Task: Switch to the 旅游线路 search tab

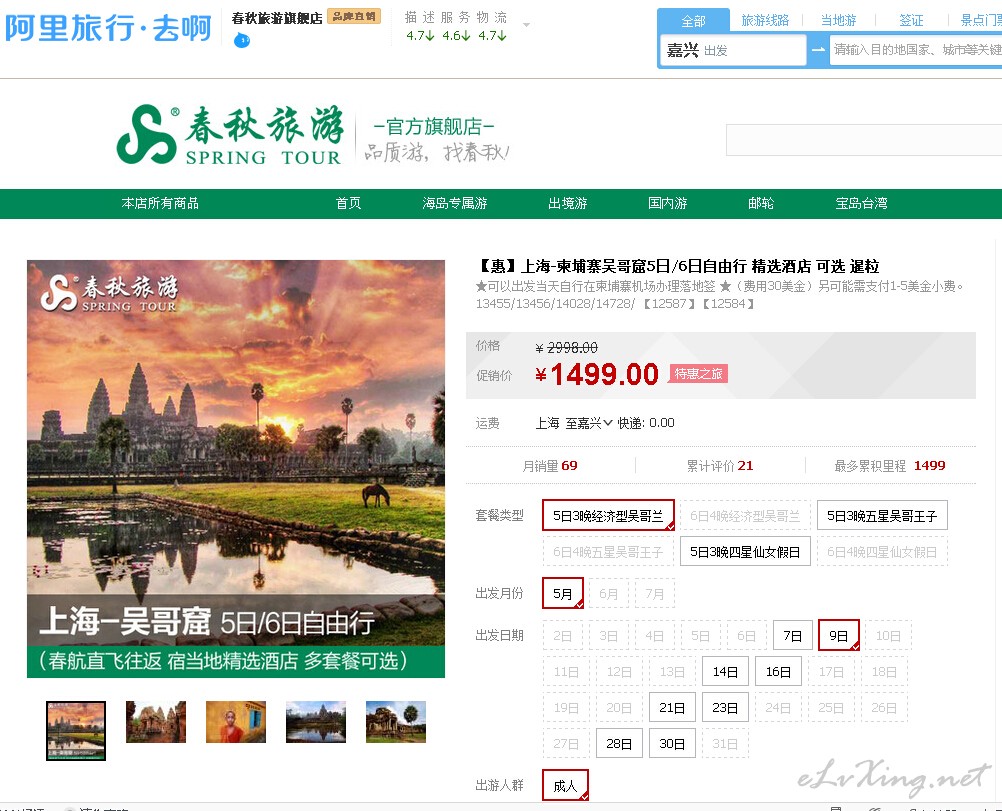Action: tap(765, 20)
